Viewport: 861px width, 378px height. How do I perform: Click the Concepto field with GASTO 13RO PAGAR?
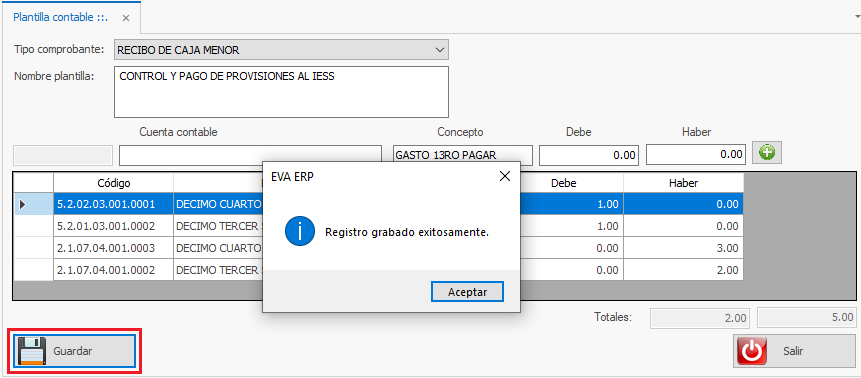pyautogui.click(x=463, y=155)
